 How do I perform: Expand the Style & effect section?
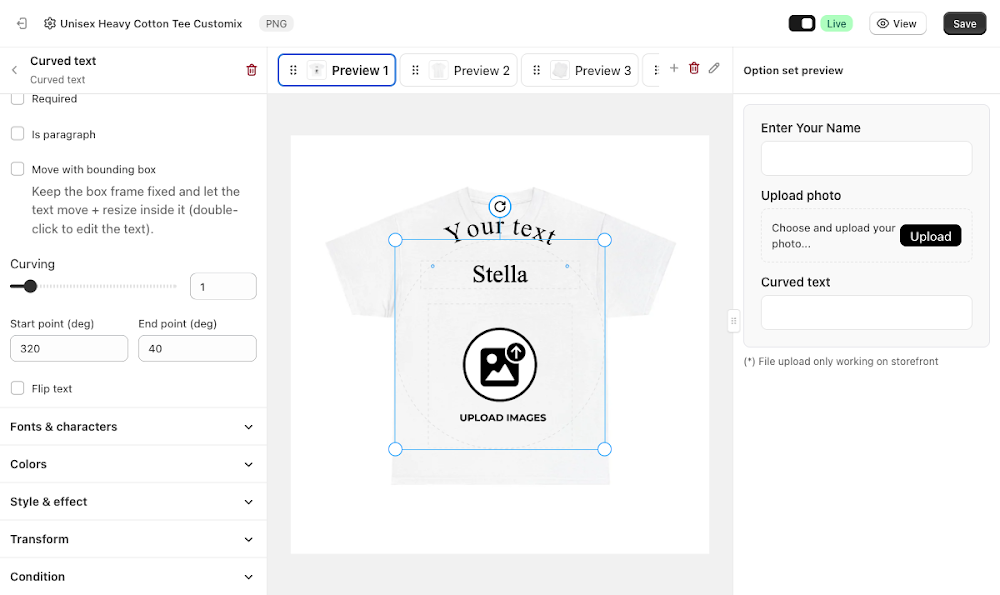(133, 502)
